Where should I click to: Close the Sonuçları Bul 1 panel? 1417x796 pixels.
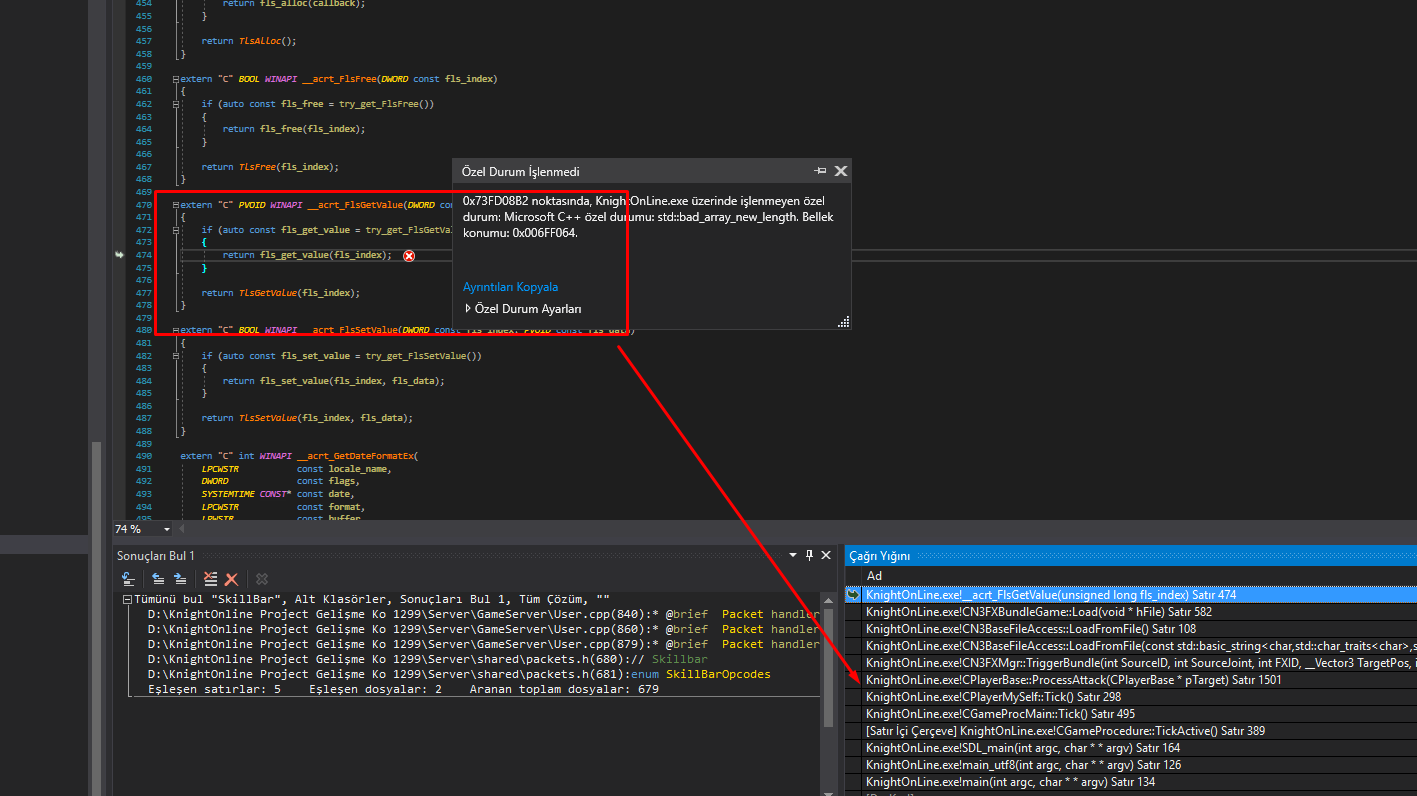pos(826,555)
